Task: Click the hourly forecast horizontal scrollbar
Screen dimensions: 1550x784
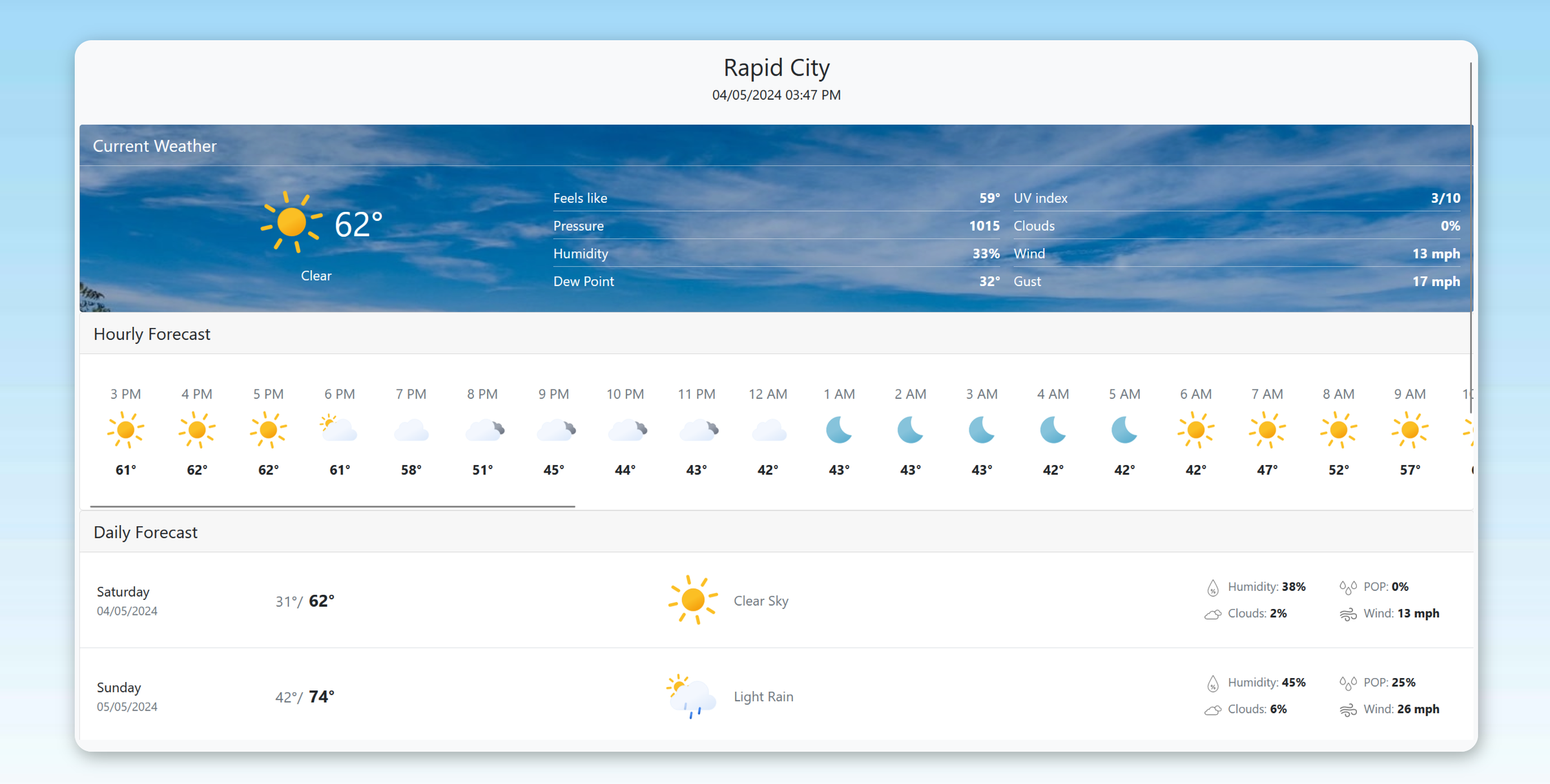Action: (x=333, y=506)
